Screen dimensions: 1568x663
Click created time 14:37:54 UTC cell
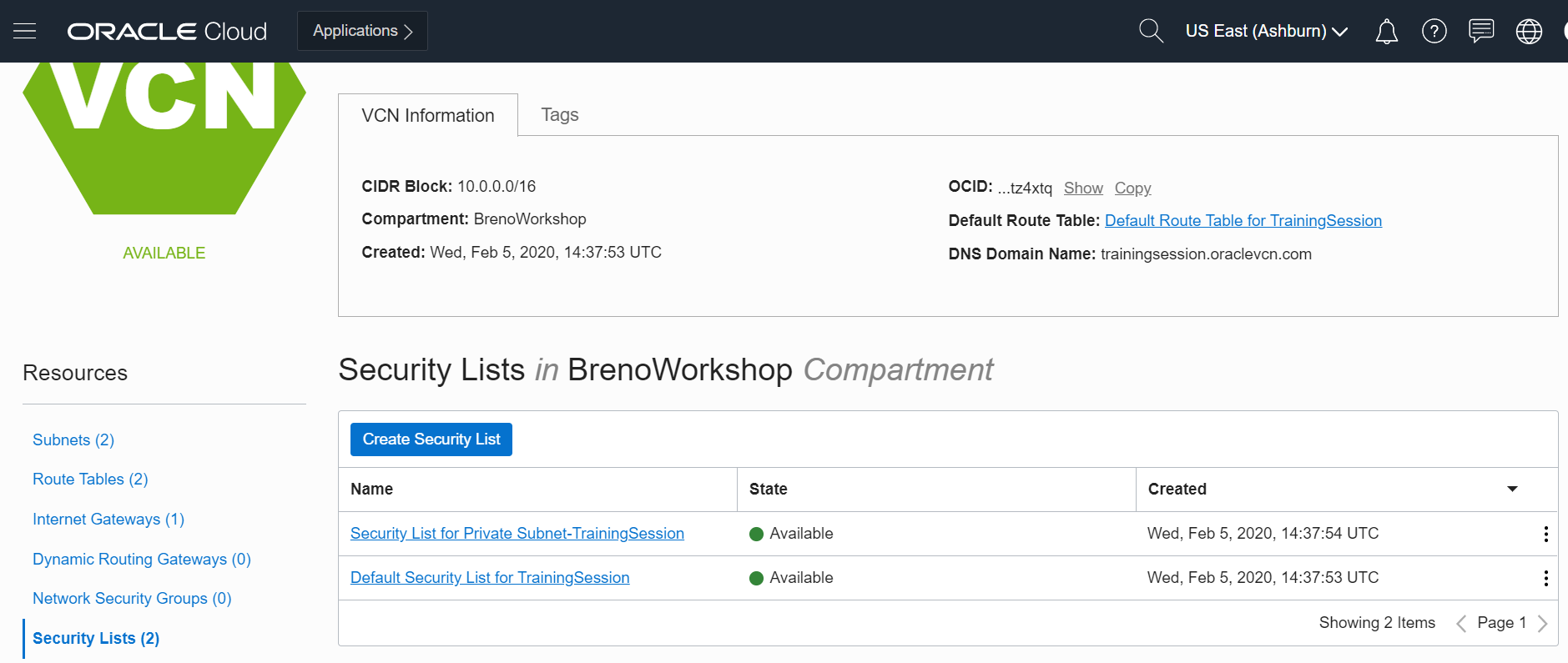pos(1263,534)
